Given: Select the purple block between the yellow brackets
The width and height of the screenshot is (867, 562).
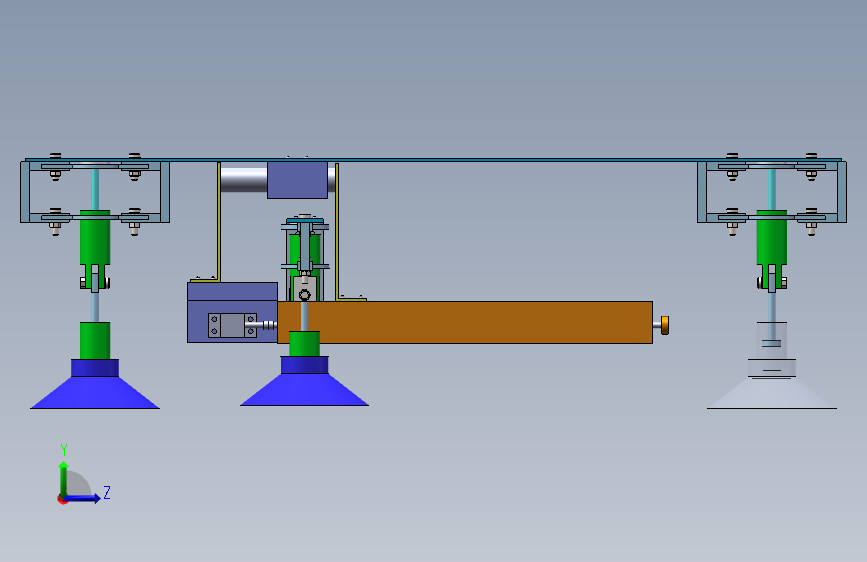Looking at the screenshot, I should click(x=297, y=180).
